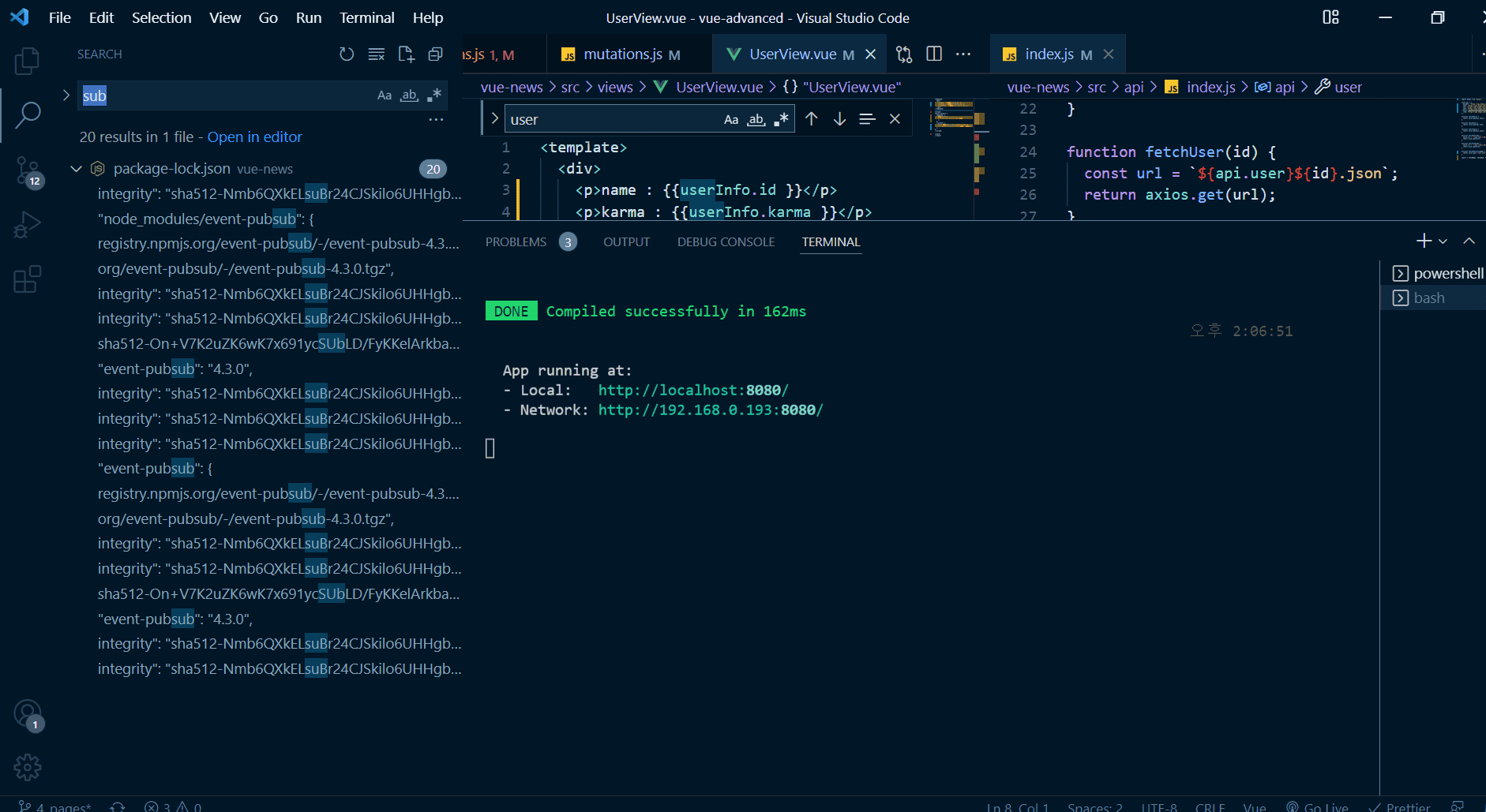The image size is (1486, 812).
Task: Click the Open in editor link
Action: pos(254,137)
